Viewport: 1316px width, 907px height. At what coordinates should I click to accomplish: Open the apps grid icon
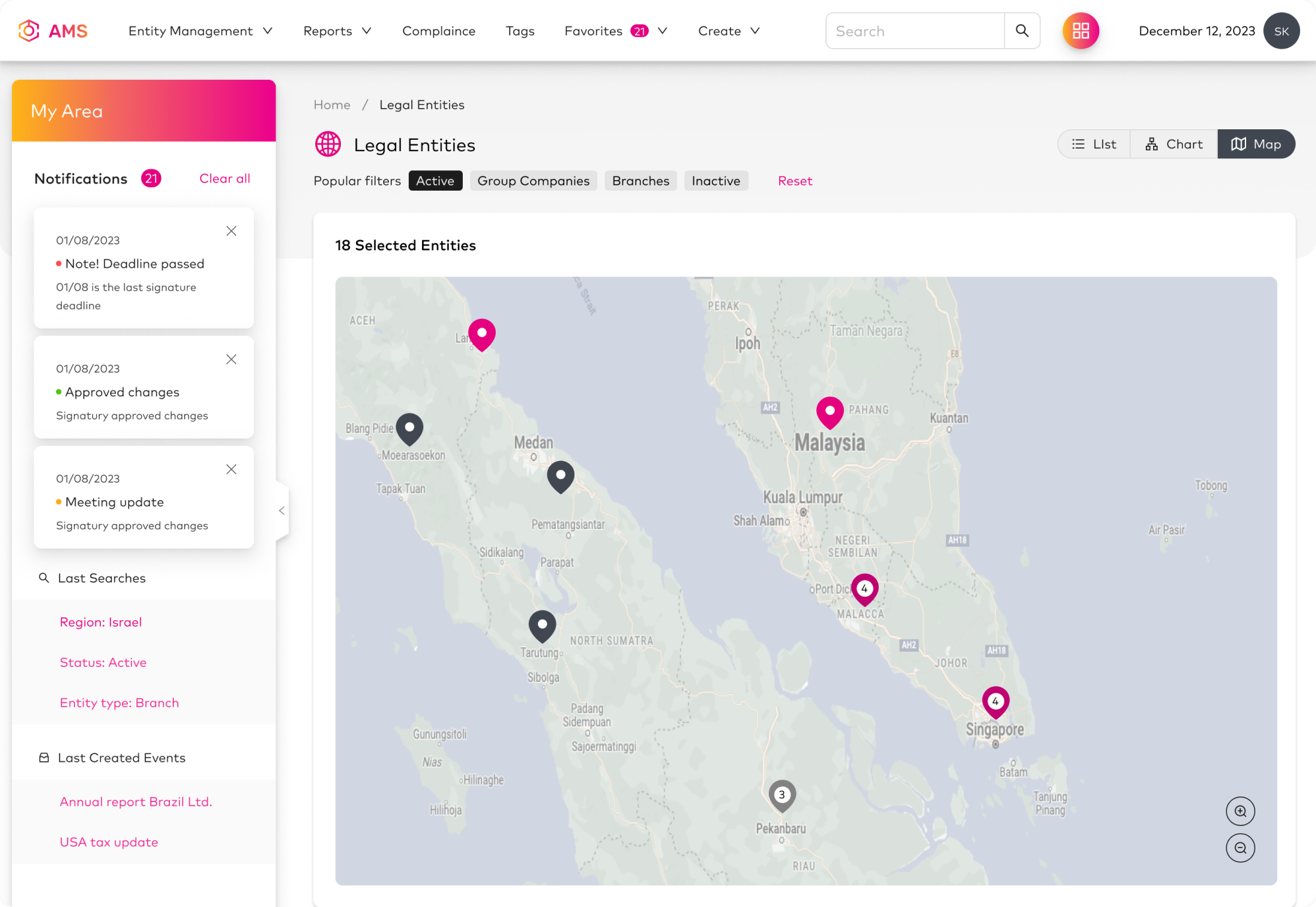(1081, 30)
